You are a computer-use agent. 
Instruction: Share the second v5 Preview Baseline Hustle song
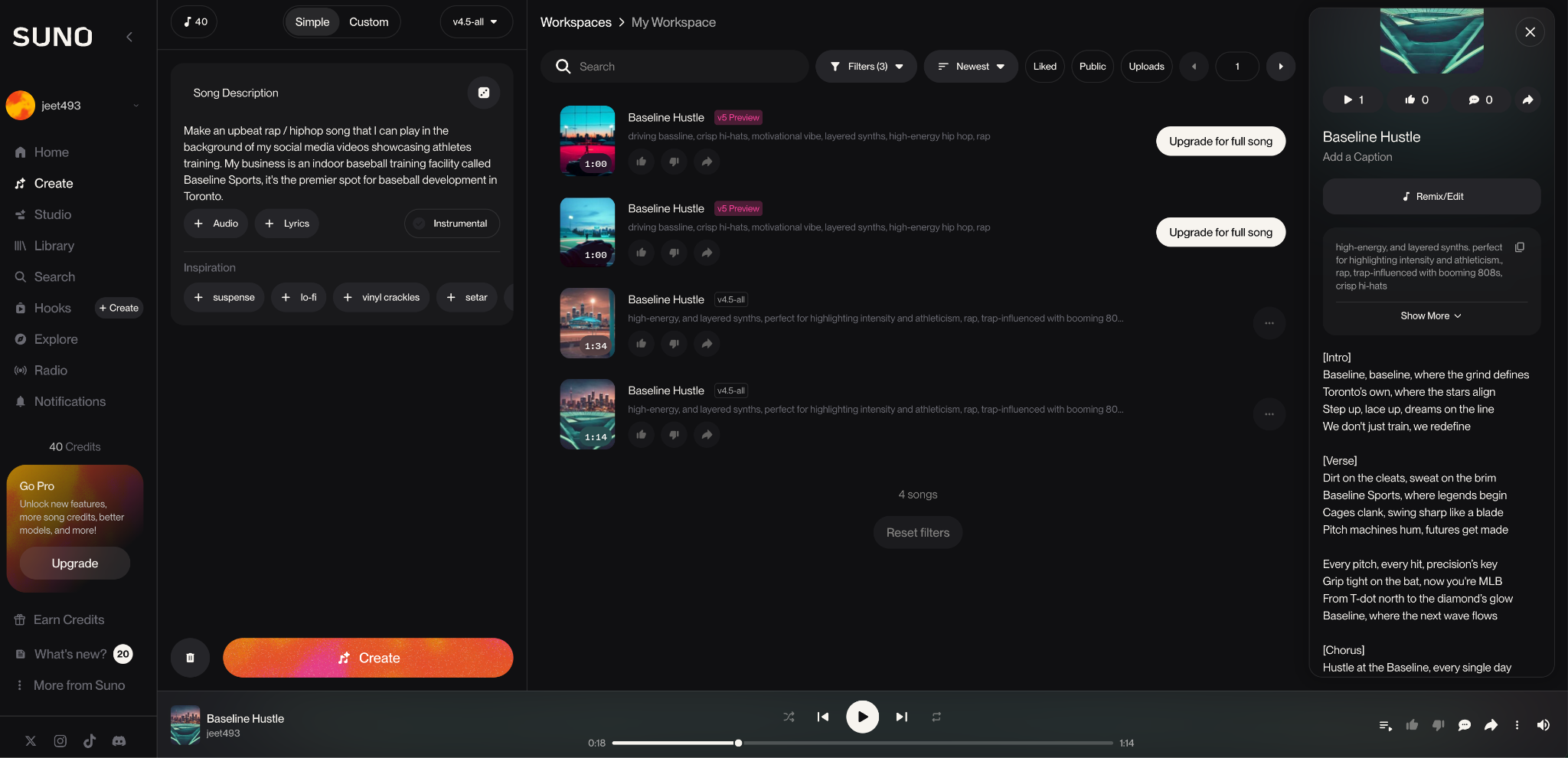(x=707, y=253)
